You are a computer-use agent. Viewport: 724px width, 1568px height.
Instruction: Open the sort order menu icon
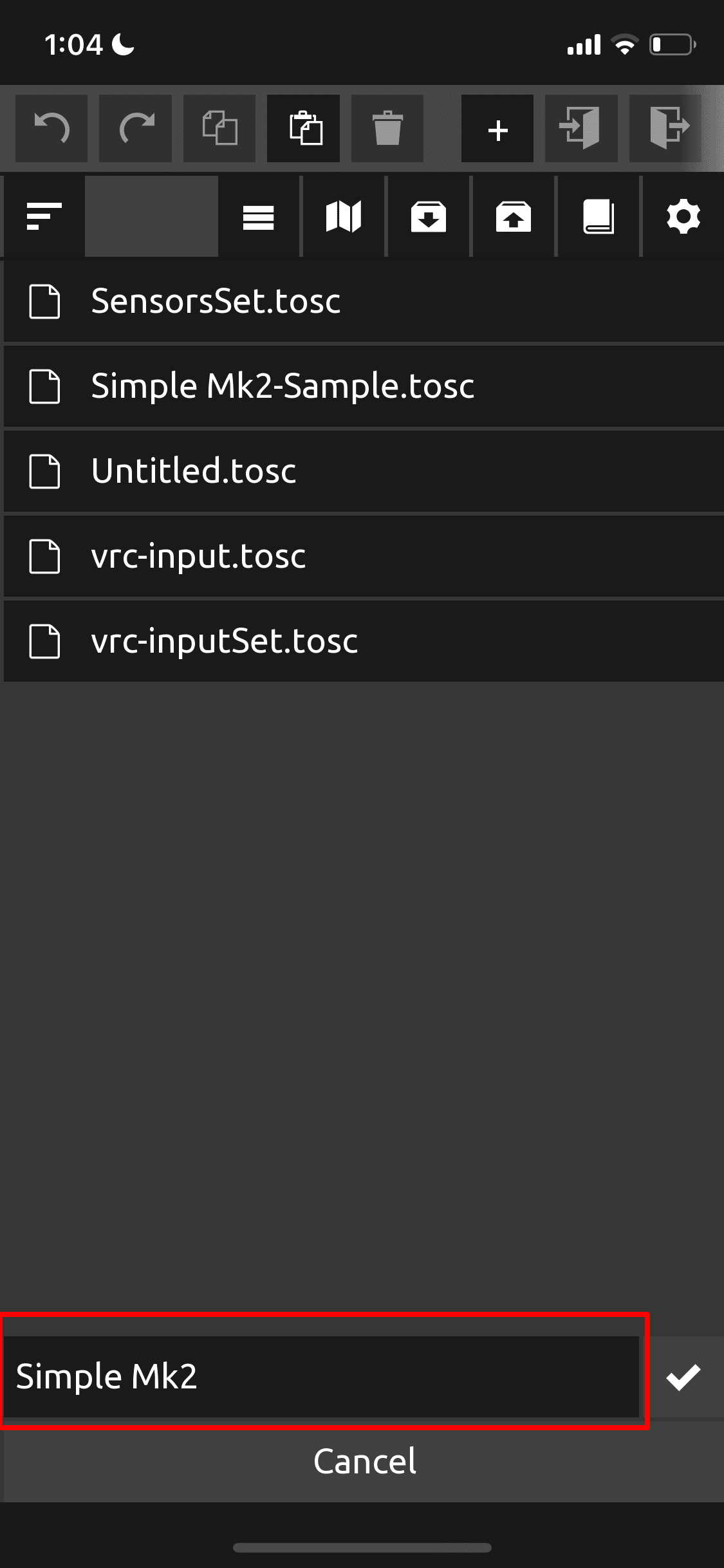tap(44, 216)
